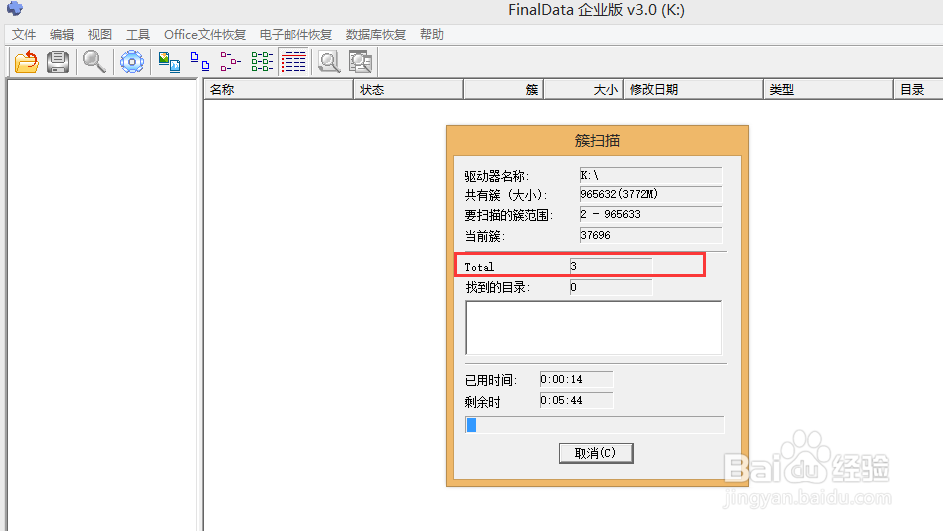
Task: Open the 帮助 menu
Action: tap(432, 35)
